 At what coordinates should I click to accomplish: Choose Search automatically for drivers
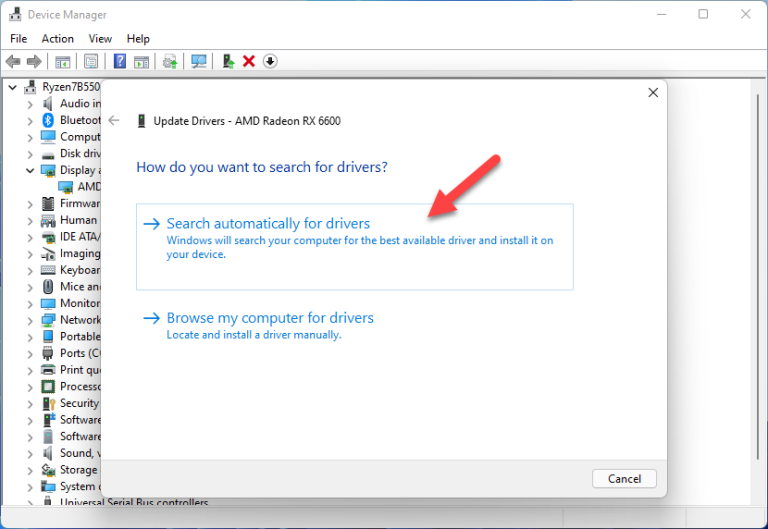click(x=355, y=247)
